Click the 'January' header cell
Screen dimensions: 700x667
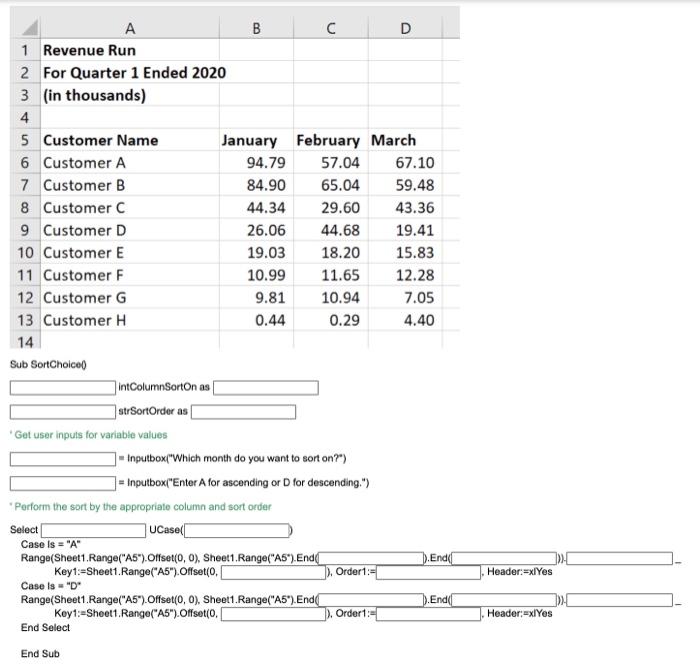click(x=256, y=140)
